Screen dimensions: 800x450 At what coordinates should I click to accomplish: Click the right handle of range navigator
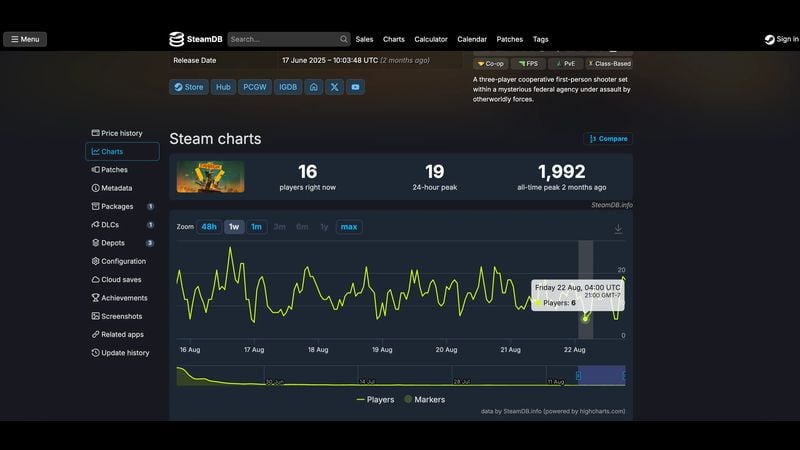click(625, 375)
